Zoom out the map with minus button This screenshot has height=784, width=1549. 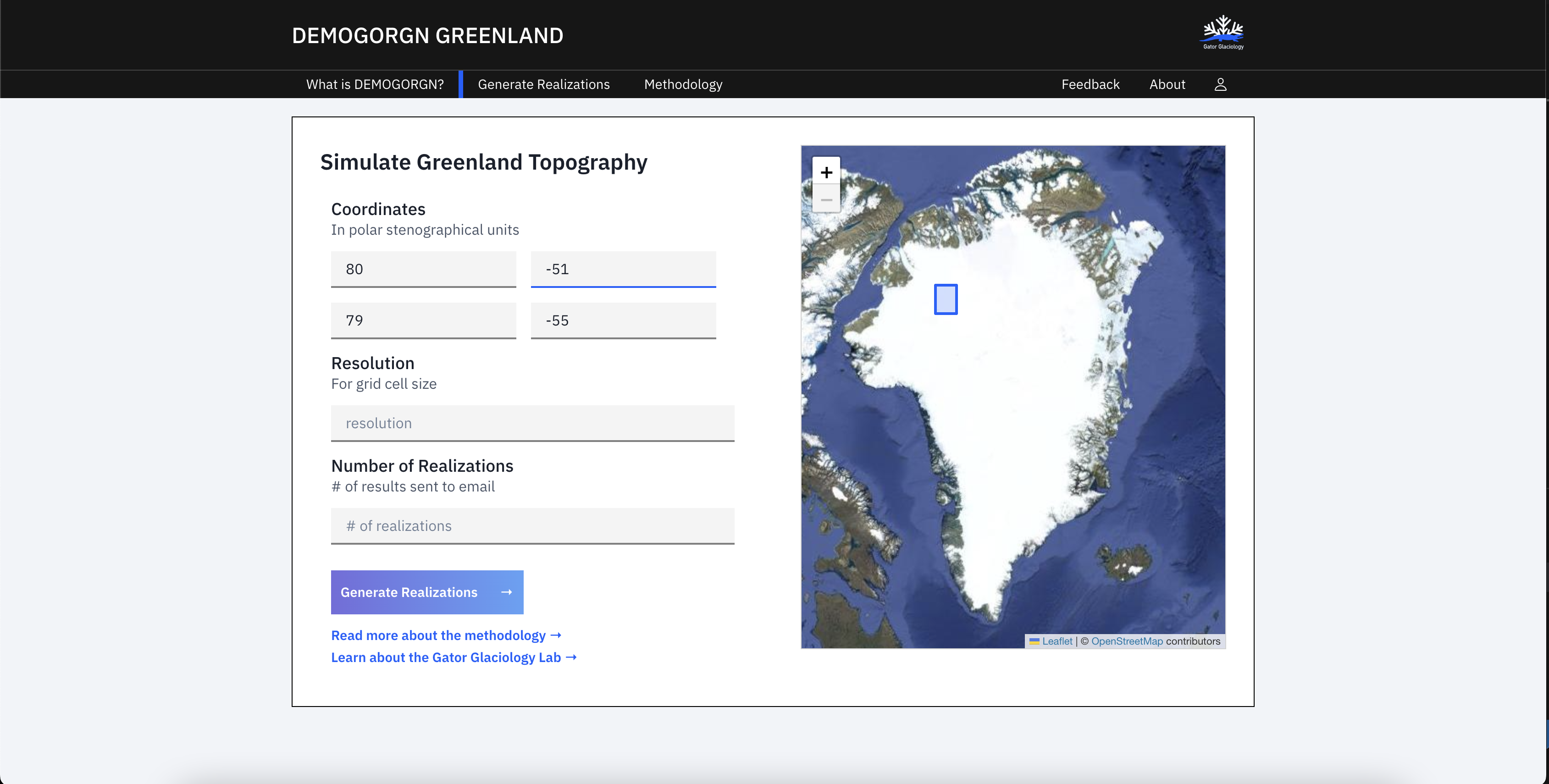[x=826, y=199]
